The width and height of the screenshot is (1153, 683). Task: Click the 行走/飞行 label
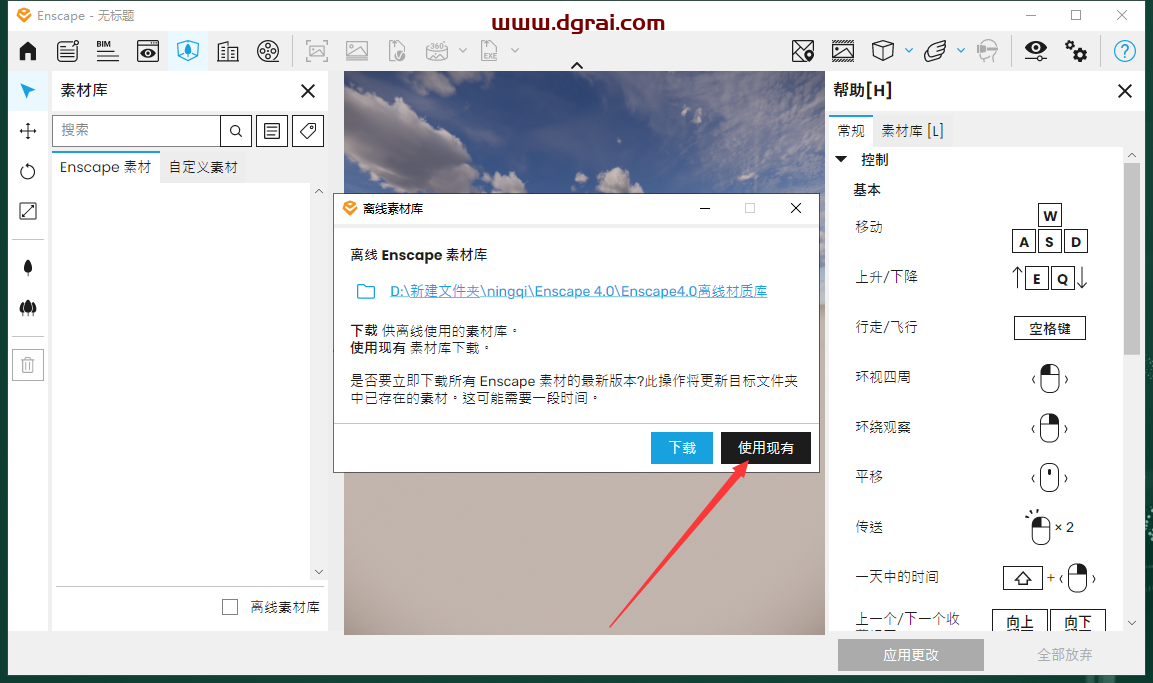coord(885,327)
